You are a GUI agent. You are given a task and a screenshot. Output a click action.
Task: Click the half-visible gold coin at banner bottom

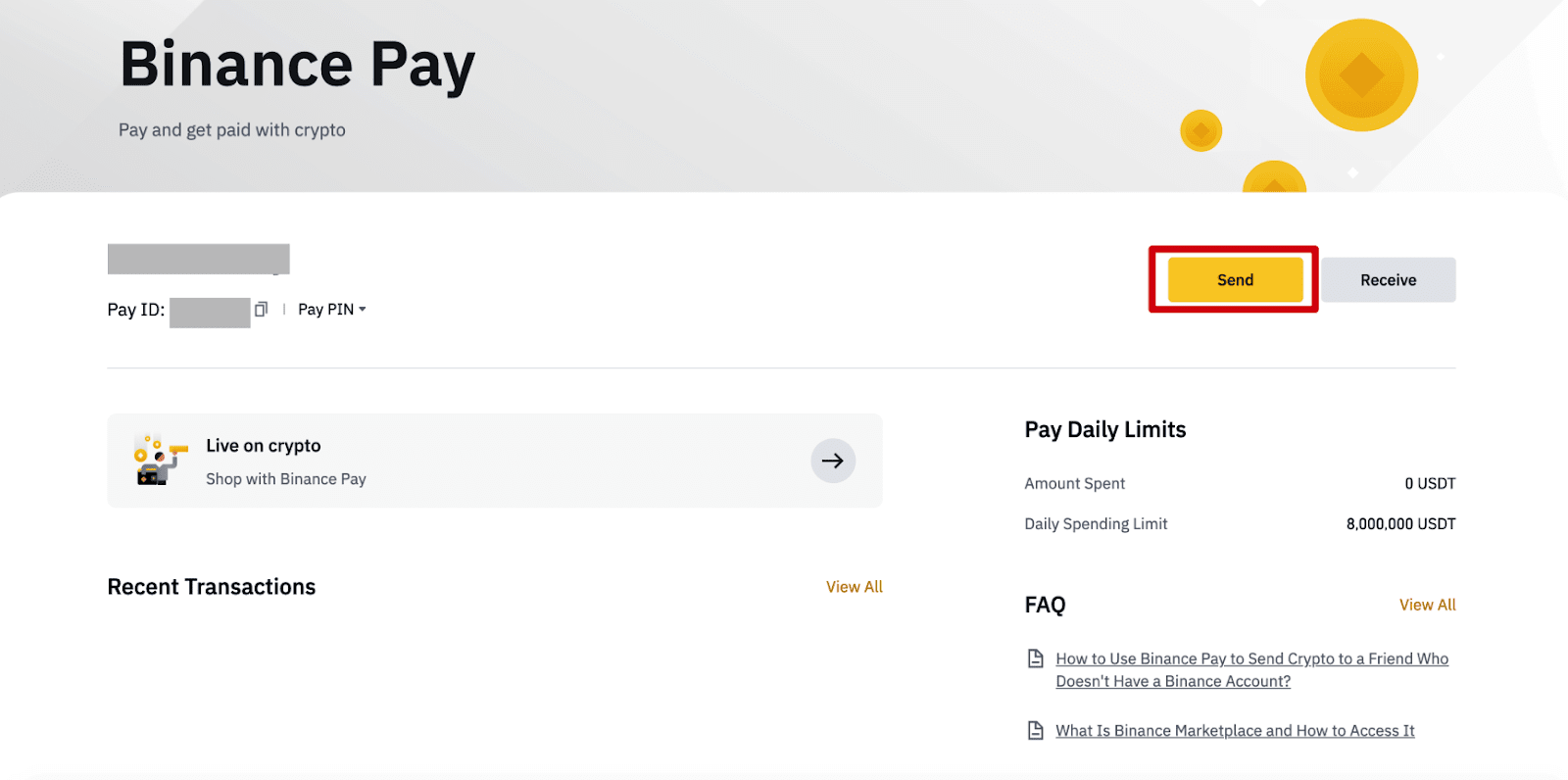(1274, 176)
